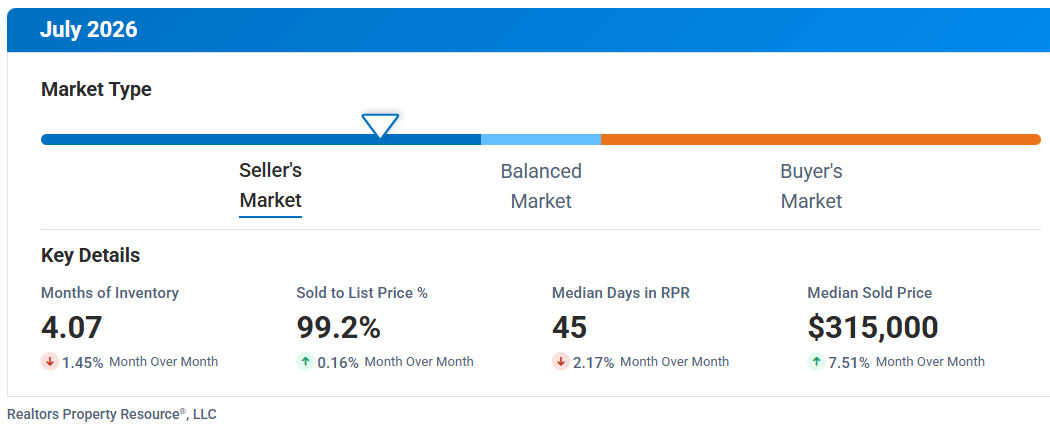Image resolution: width=1050 pixels, height=427 pixels.
Task: Click the green up arrow under Median Sold Price
Action: 816,362
